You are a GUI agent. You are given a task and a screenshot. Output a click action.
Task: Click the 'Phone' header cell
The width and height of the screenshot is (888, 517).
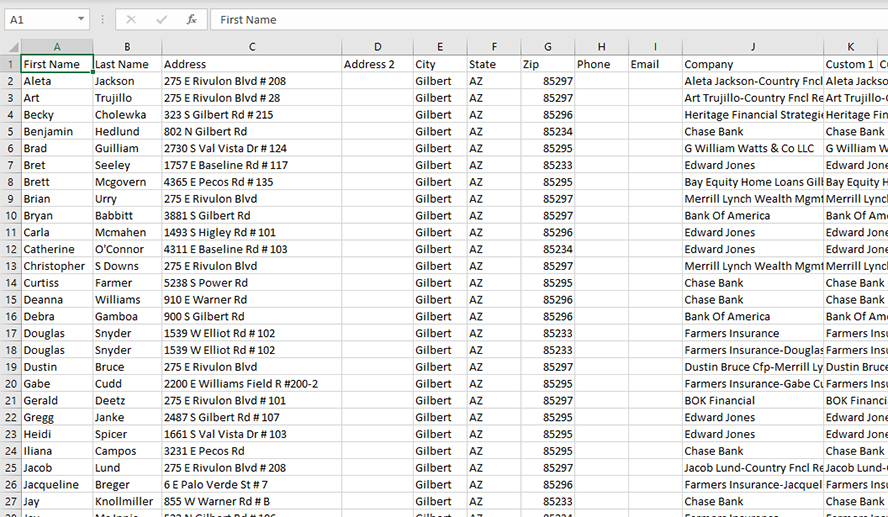click(601, 64)
